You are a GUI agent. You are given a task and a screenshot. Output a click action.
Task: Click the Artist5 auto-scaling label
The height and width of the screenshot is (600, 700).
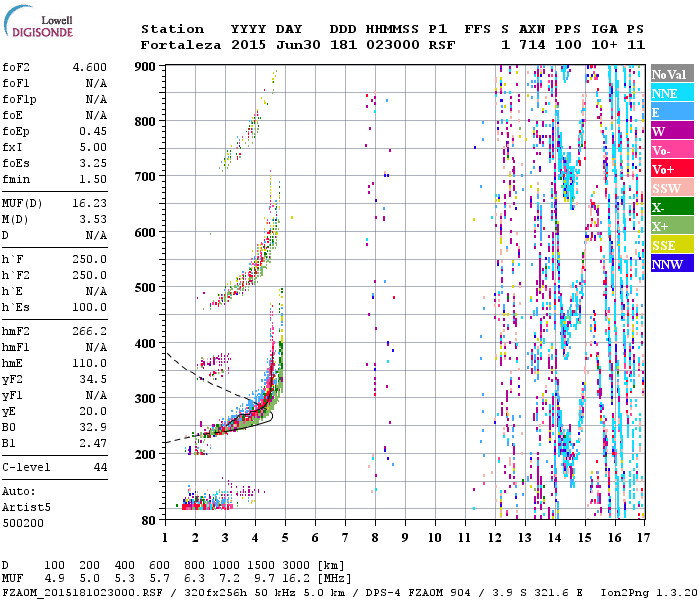[x=26, y=508]
